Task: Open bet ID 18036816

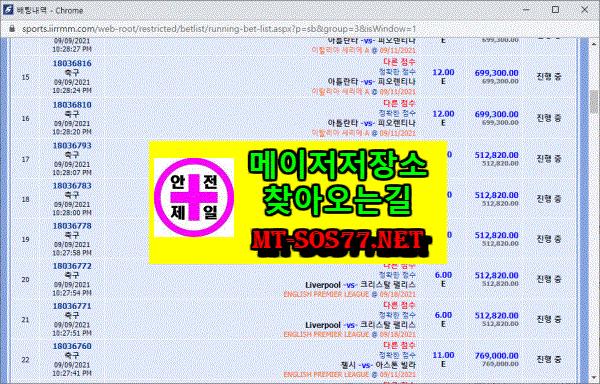Action: (72, 63)
